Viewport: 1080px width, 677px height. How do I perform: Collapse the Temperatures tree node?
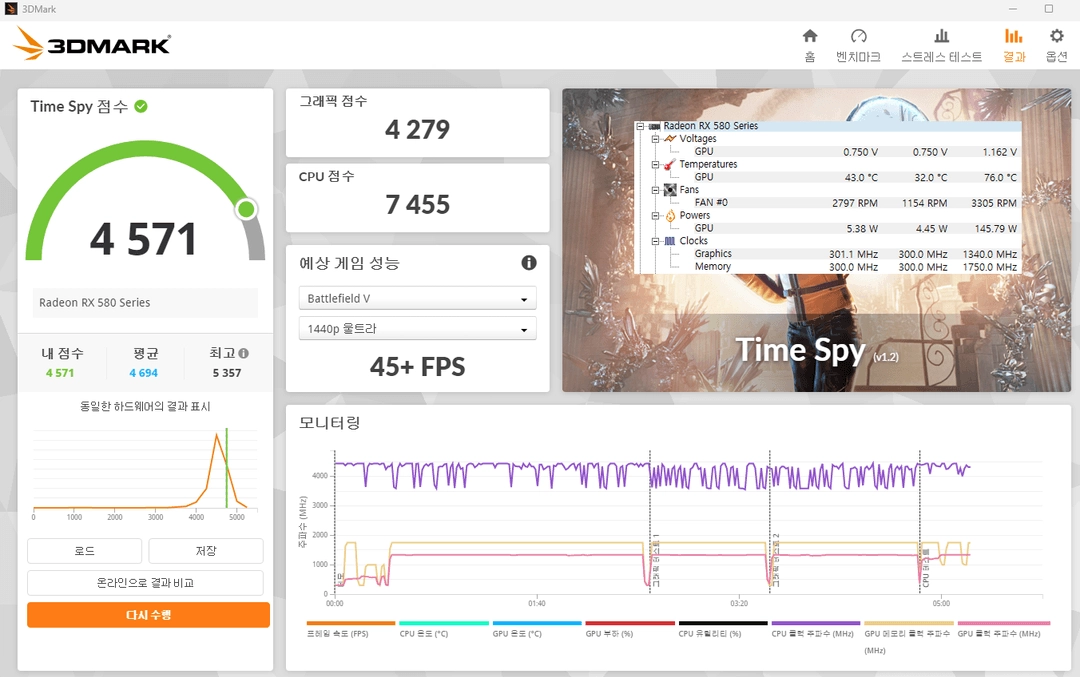pyautogui.click(x=655, y=164)
